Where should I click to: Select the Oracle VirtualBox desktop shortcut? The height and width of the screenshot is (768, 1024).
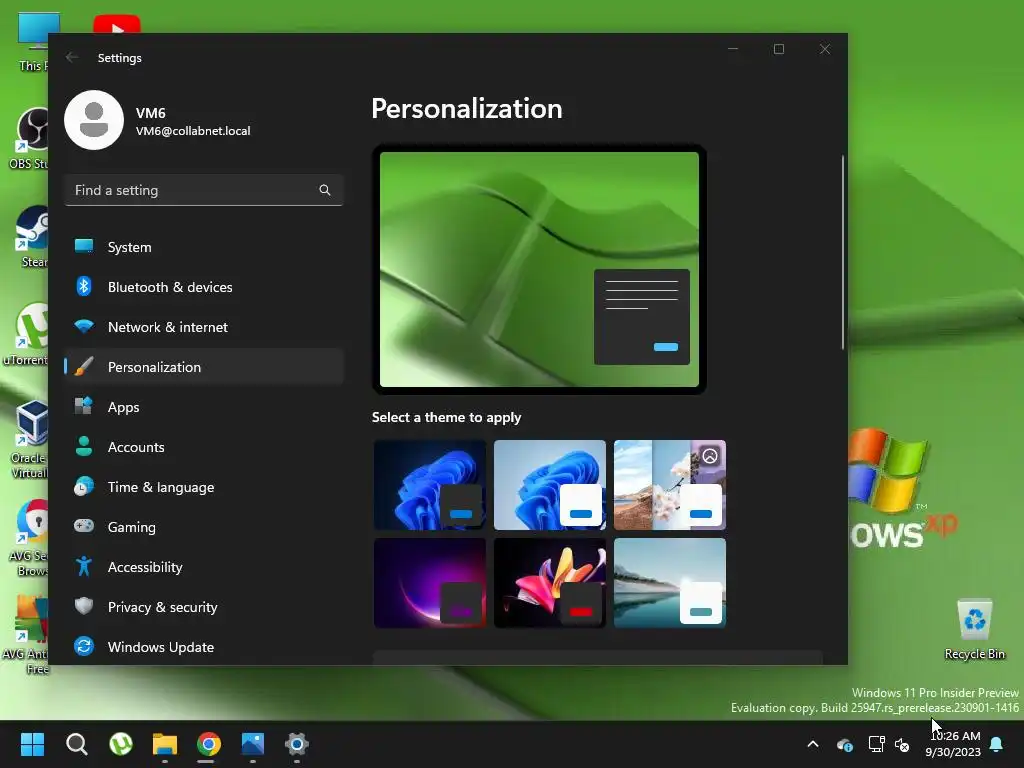(x=29, y=440)
